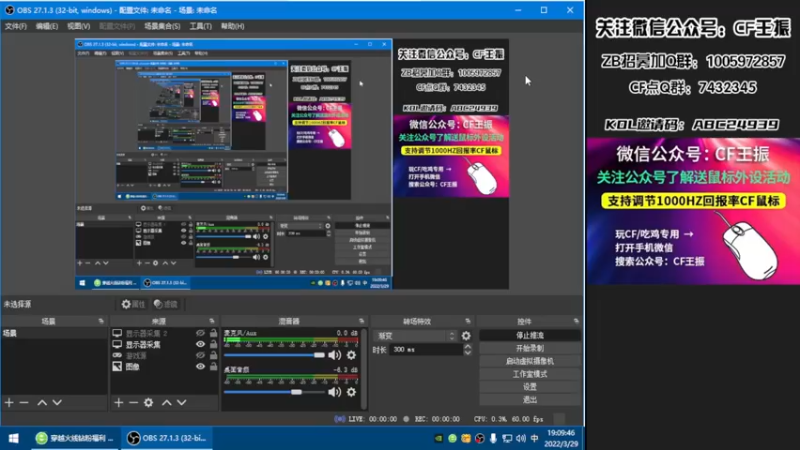Move source up in the sources list
Viewport: 800px width, 450px height.
[166, 403]
